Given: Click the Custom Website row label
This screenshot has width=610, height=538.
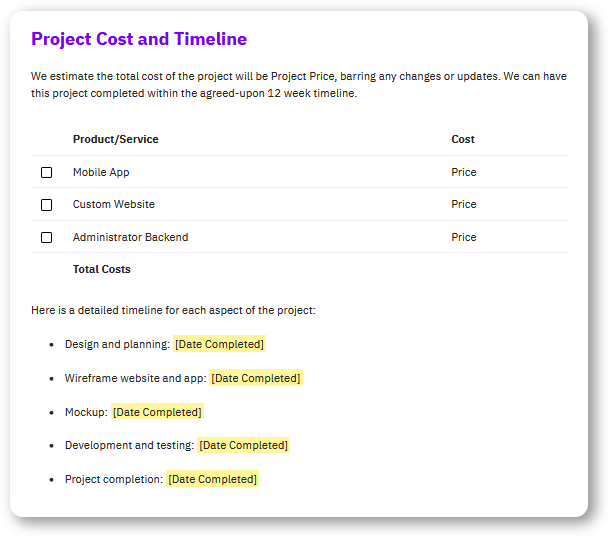Looking at the screenshot, I should 114,204.
